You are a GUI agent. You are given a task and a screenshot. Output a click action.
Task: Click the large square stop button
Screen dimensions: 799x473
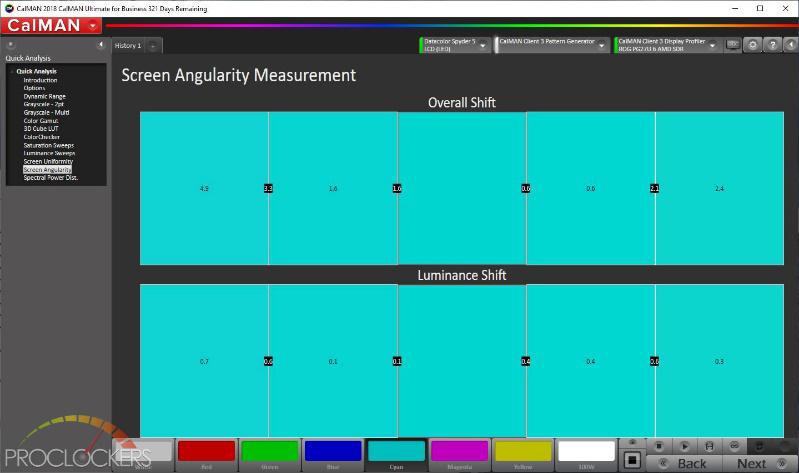point(632,460)
